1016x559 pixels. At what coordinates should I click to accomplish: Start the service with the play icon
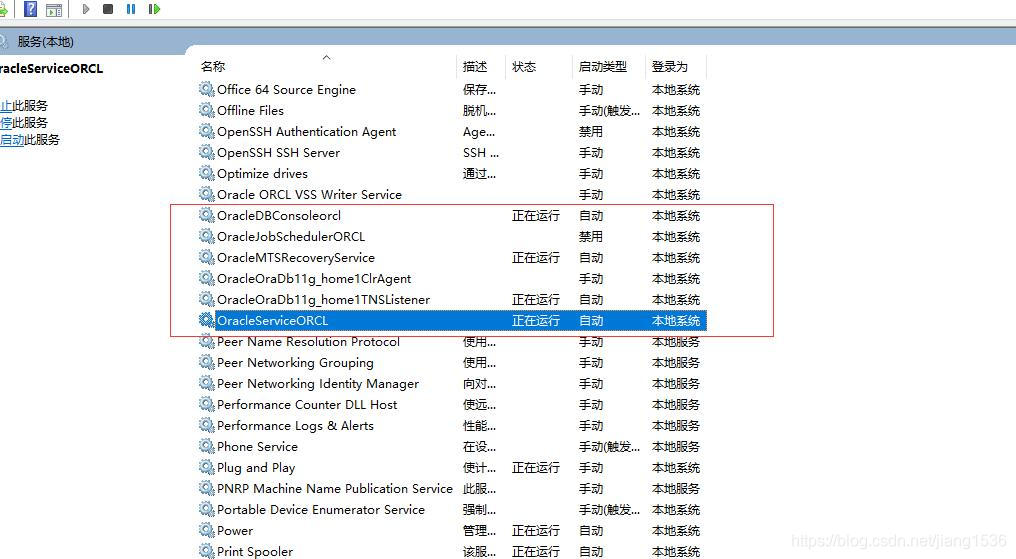(86, 9)
